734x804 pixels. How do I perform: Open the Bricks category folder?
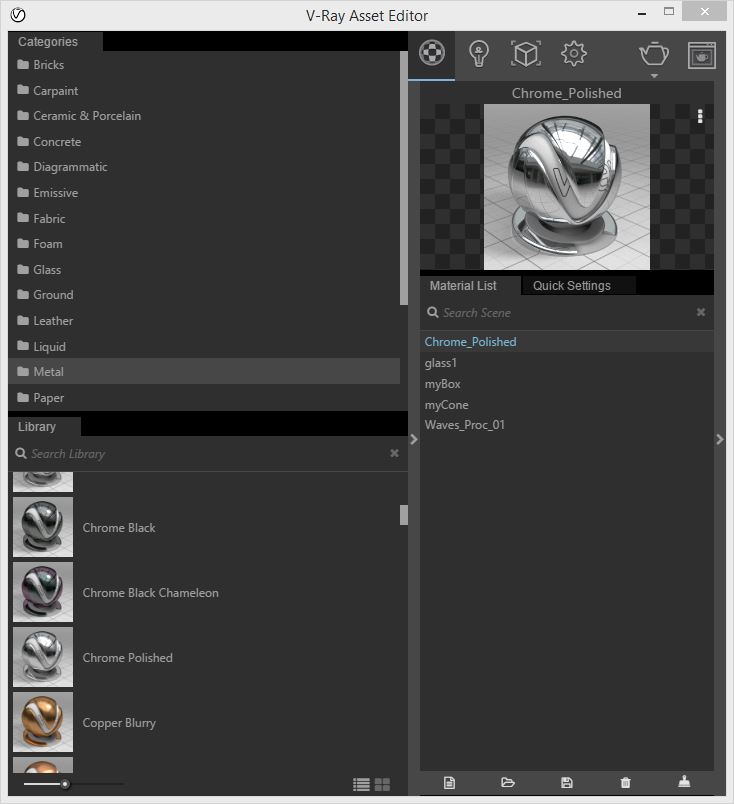[x=204, y=65]
